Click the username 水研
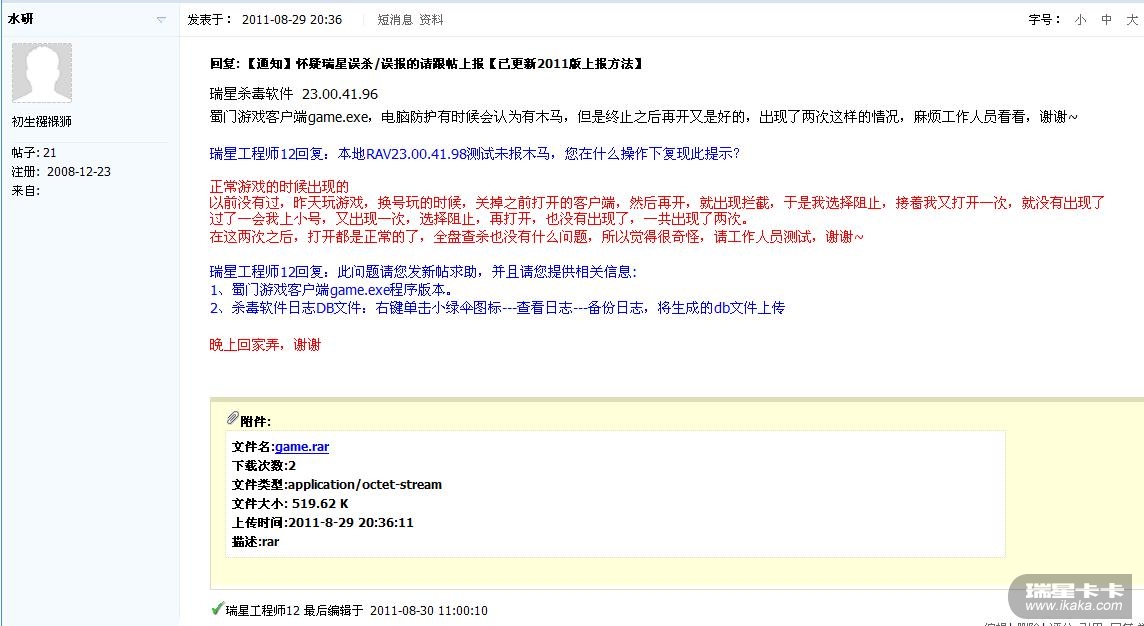The height and width of the screenshot is (626, 1144). (20, 20)
